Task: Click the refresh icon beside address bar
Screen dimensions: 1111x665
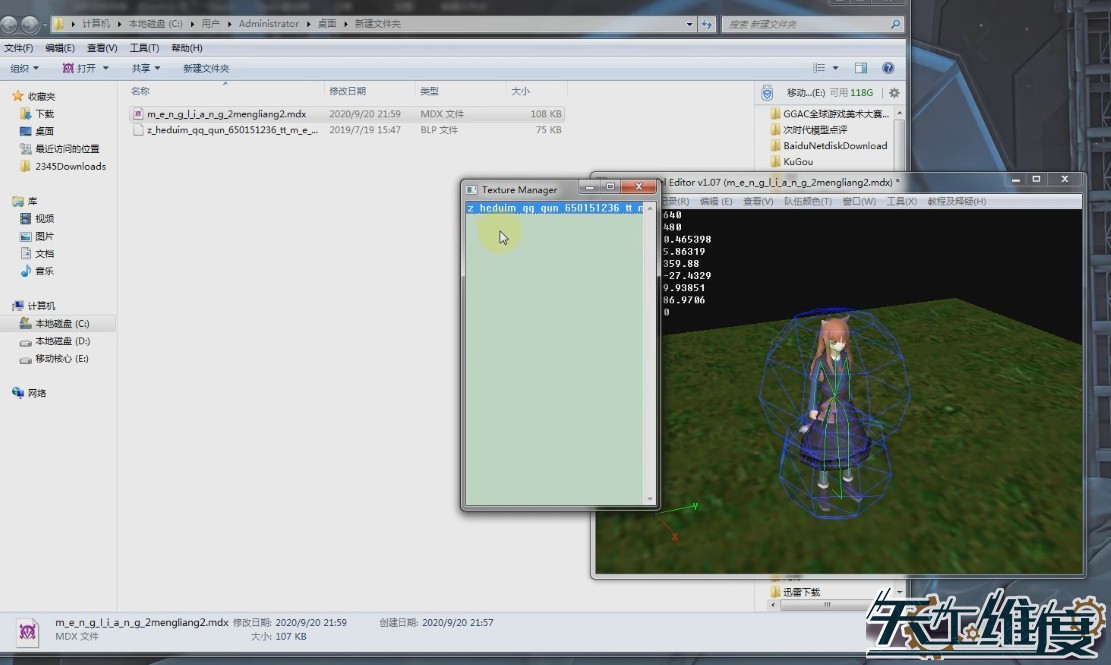Action: [x=707, y=24]
